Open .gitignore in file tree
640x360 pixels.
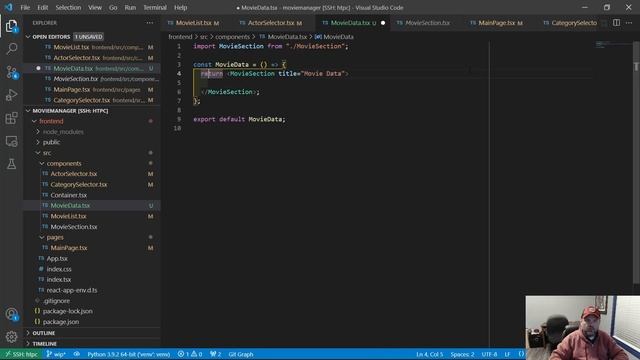point(56,301)
